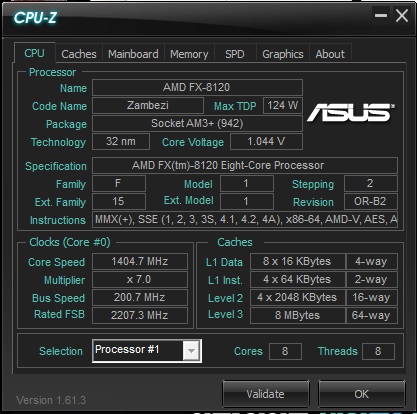Click the L1 Inst. 4 x 64 KBytes value
This screenshot has height=414, width=417.
(x=297, y=279)
